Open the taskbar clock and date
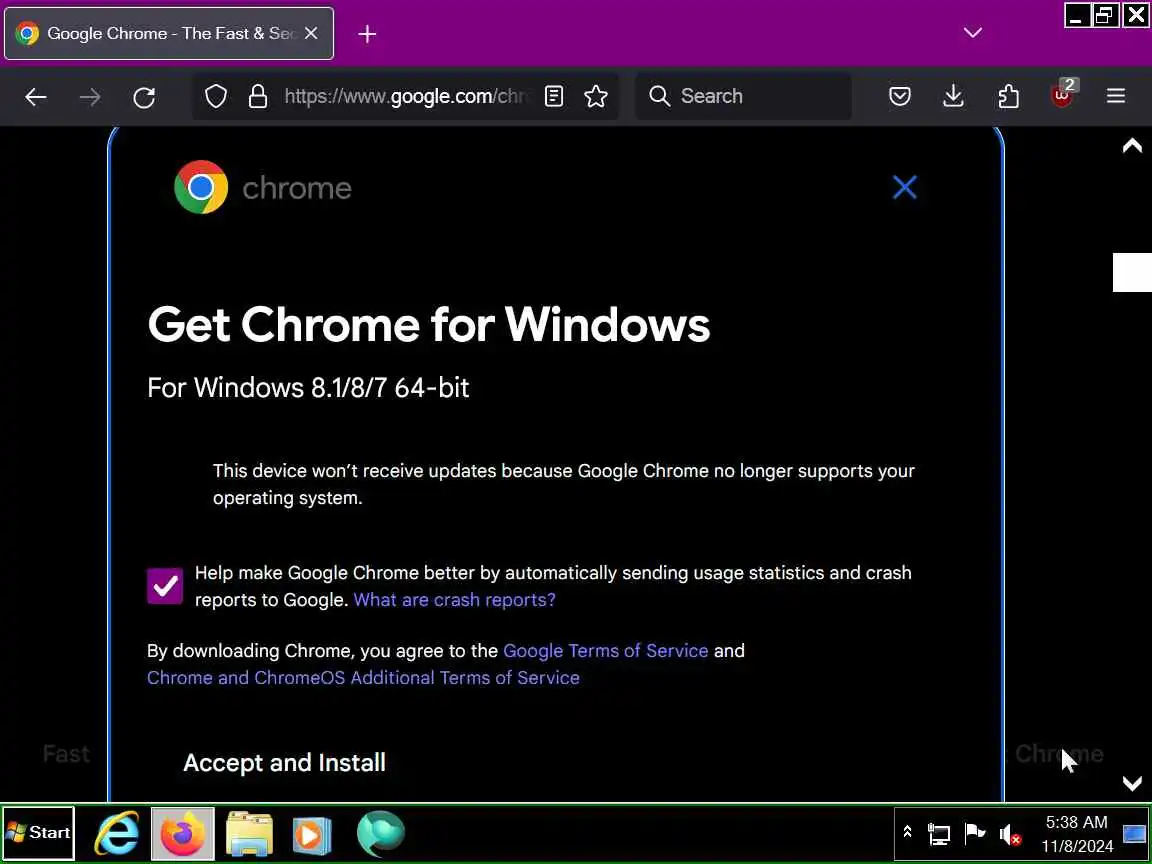This screenshot has width=1152, height=864. (1076, 834)
